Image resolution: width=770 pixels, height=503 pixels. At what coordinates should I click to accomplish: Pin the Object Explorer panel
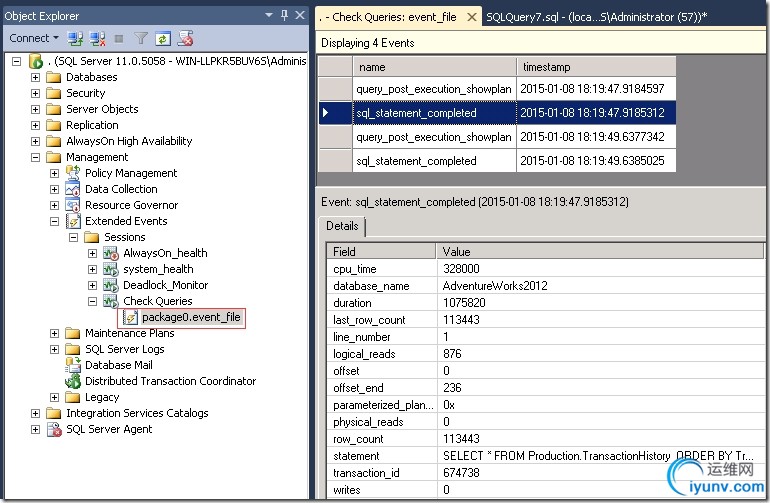click(x=284, y=15)
